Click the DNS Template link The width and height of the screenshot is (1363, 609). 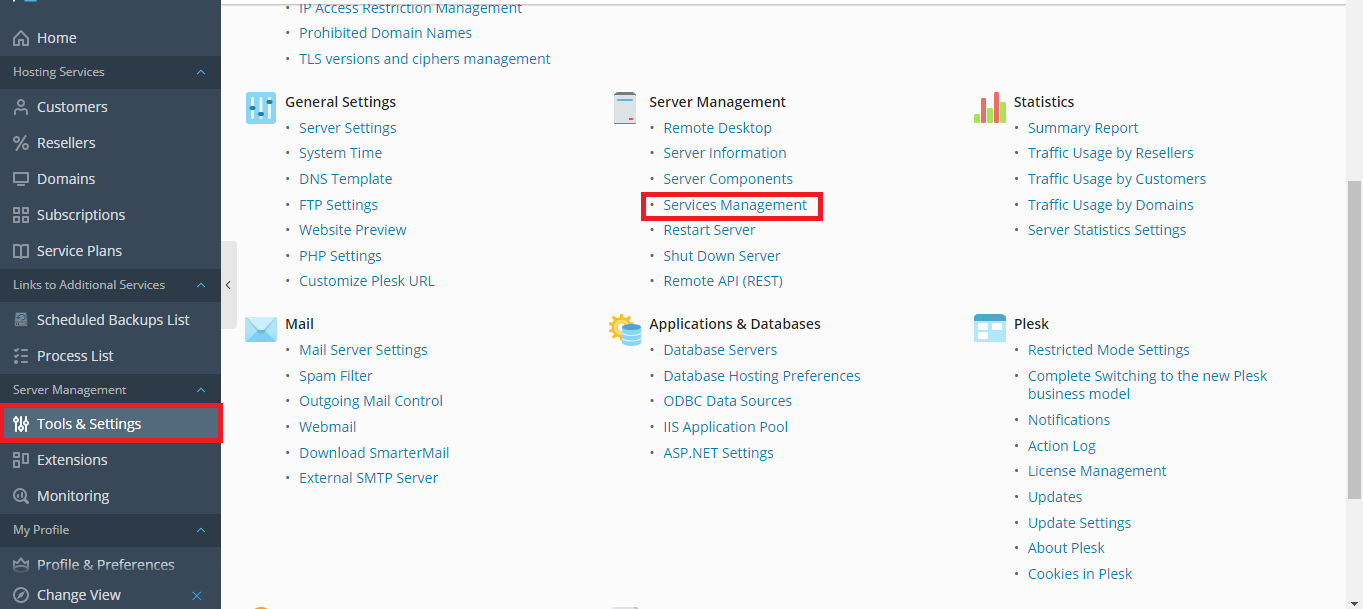point(345,179)
